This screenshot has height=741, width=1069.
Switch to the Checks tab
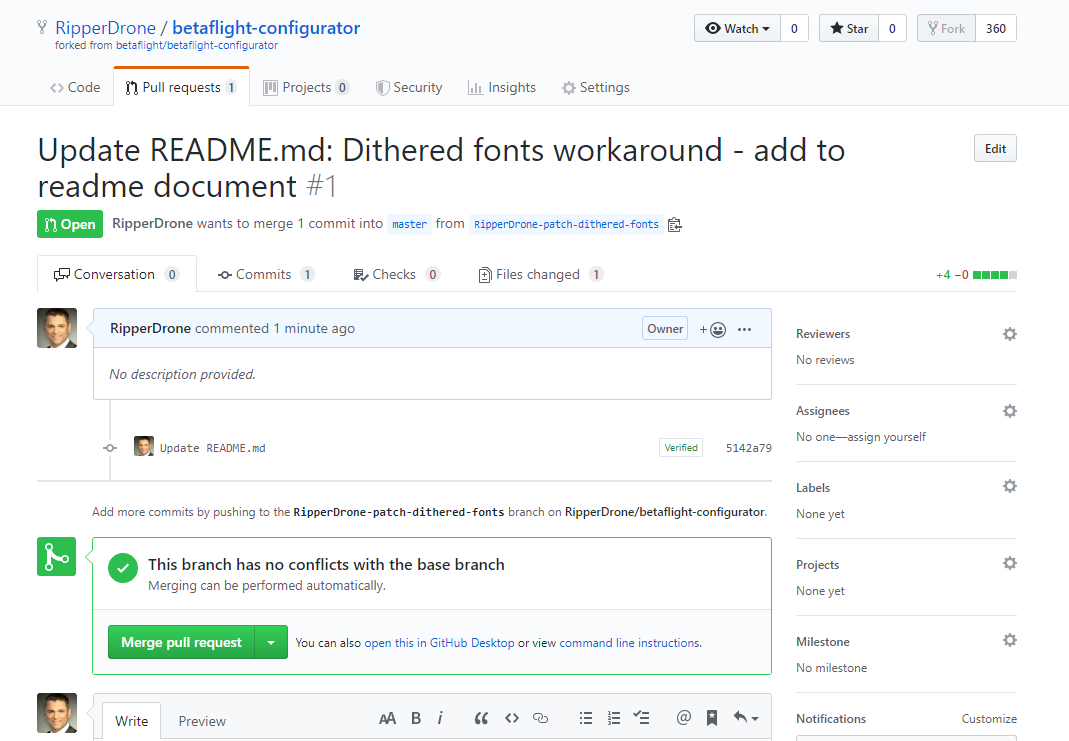point(397,274)
